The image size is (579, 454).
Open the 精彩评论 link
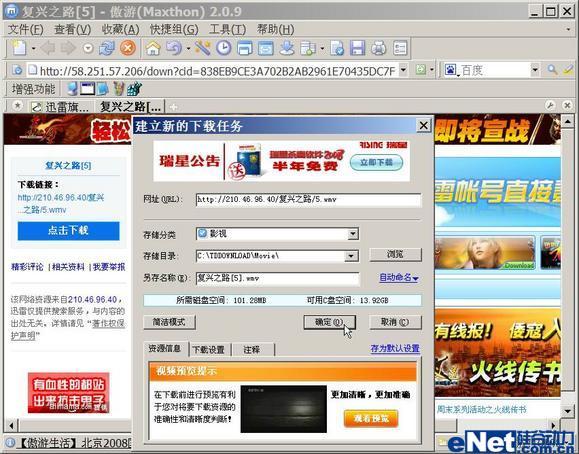27,267
